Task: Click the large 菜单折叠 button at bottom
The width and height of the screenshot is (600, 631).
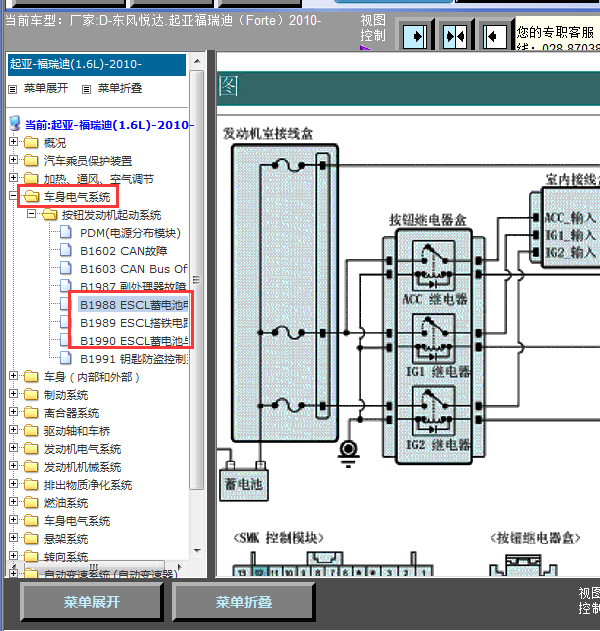Action: point(244,602)
